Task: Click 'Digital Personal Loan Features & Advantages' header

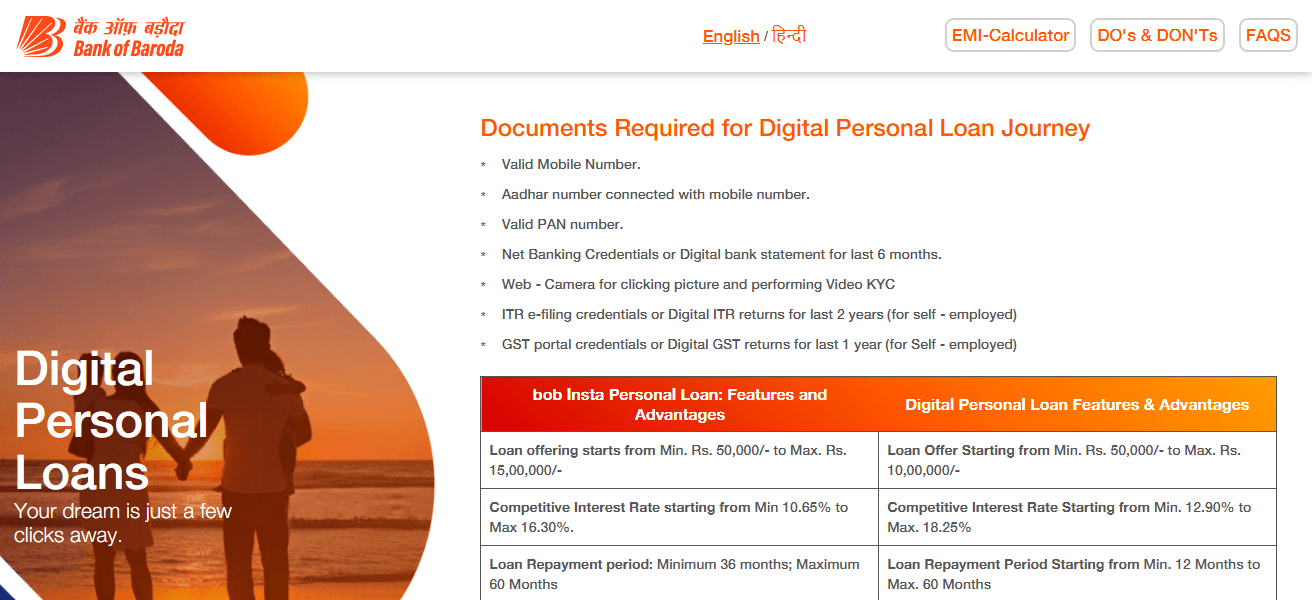Action: coord(1077,404)
